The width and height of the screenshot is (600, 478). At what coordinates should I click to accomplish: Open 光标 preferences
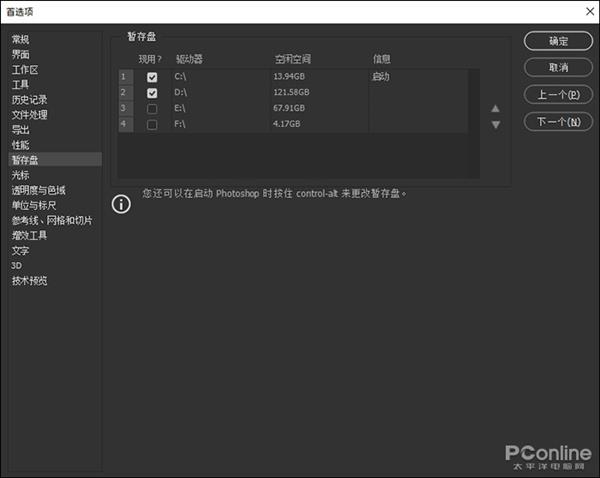coord(20,175)
